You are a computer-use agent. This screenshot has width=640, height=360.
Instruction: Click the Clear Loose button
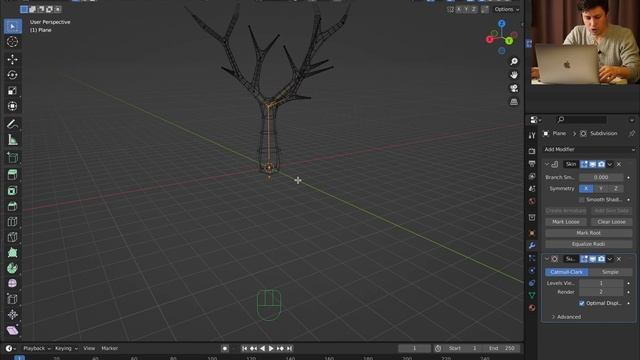click(x=611, y=222)
